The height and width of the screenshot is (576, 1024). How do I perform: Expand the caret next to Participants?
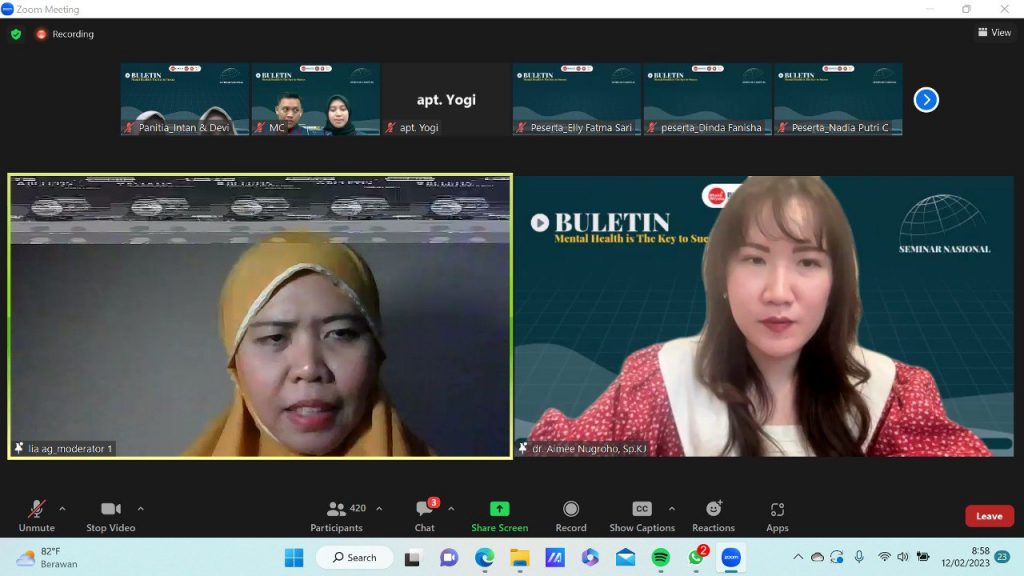(x=379, y=508)
